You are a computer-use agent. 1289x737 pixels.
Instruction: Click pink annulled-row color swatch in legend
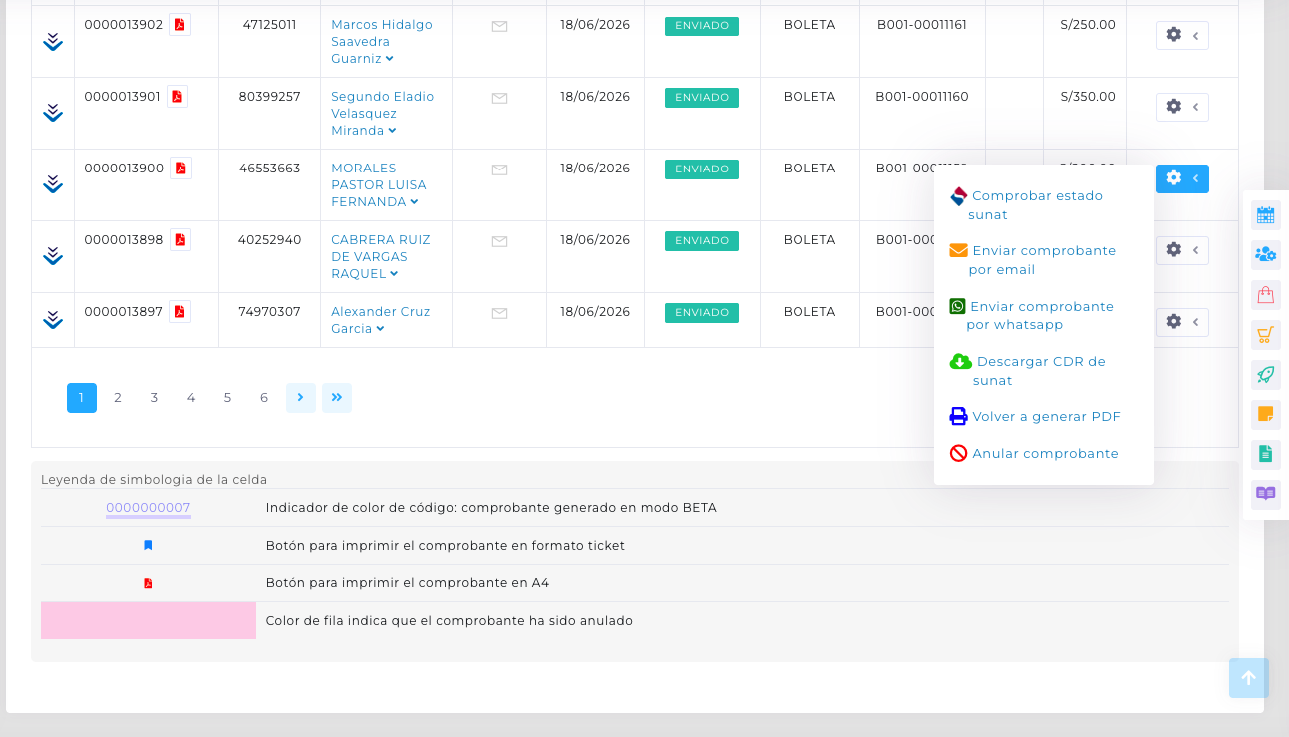[x=148, y=620]
